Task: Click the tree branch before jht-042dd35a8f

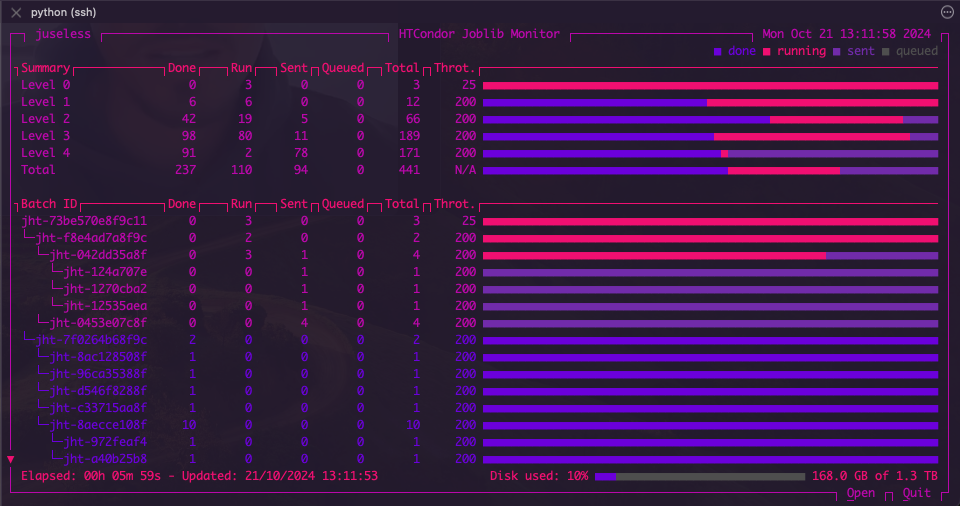Action: coord(42,254)
